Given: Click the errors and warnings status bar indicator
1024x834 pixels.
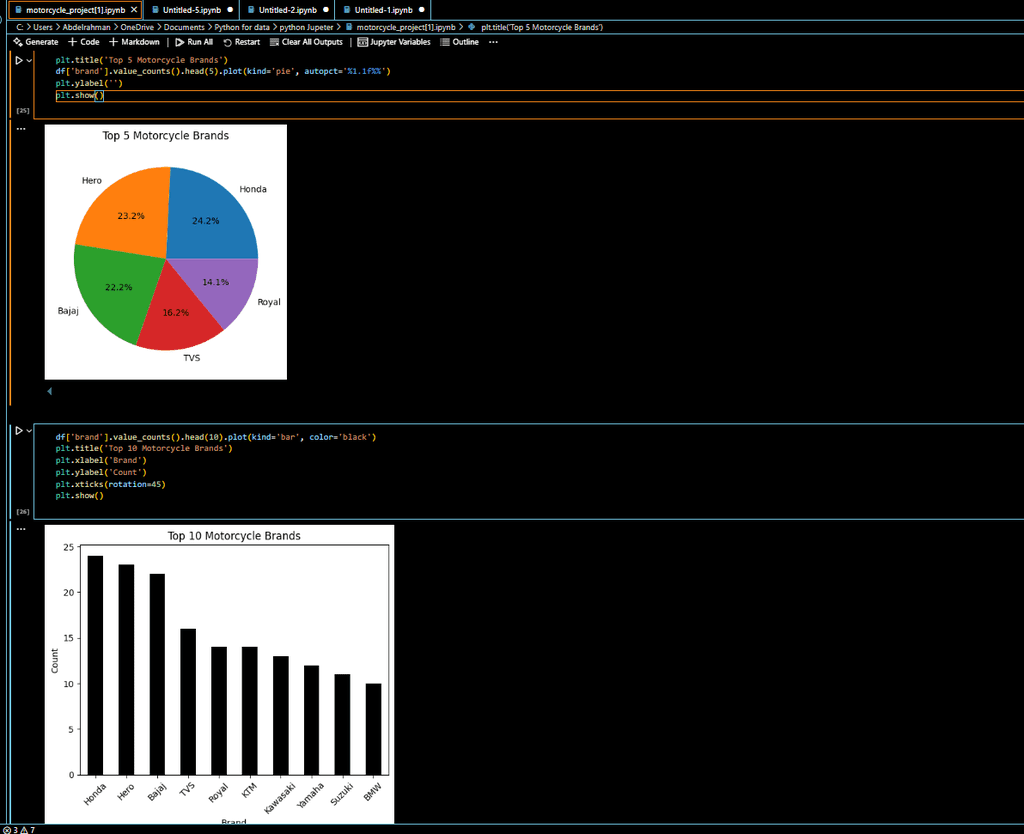Looking at the screenshot, I should [19, 829].
